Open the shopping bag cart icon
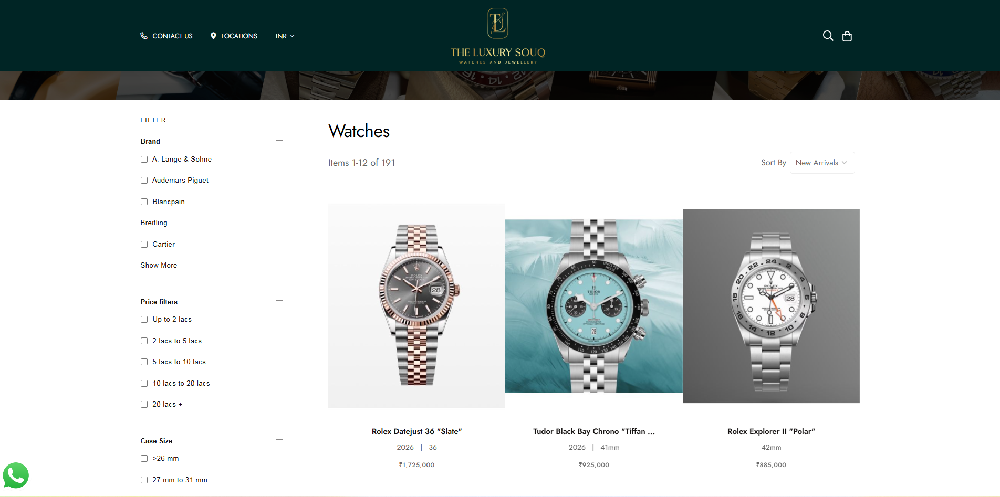The image size is (1000, 497). tap(847, 36)
